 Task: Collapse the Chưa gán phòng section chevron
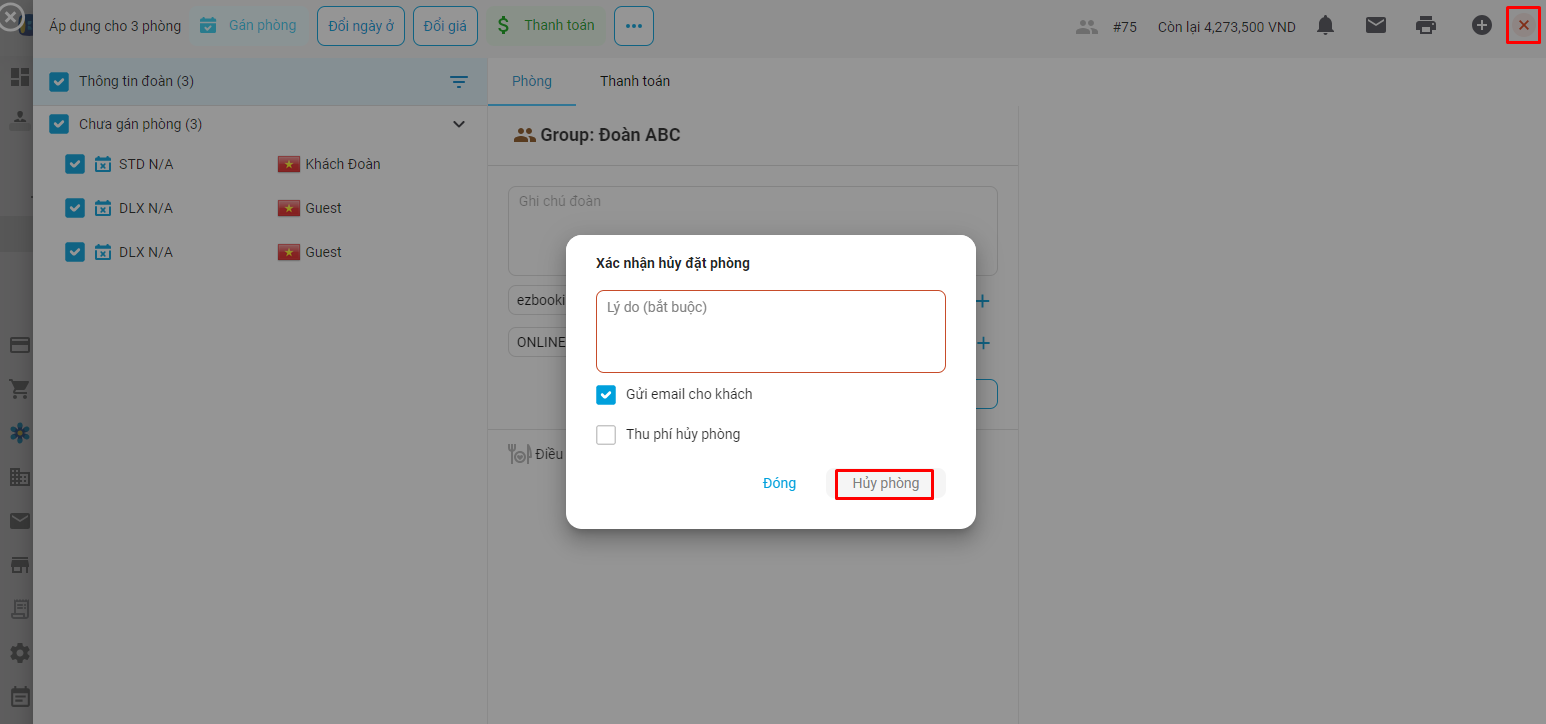point(459,124)
